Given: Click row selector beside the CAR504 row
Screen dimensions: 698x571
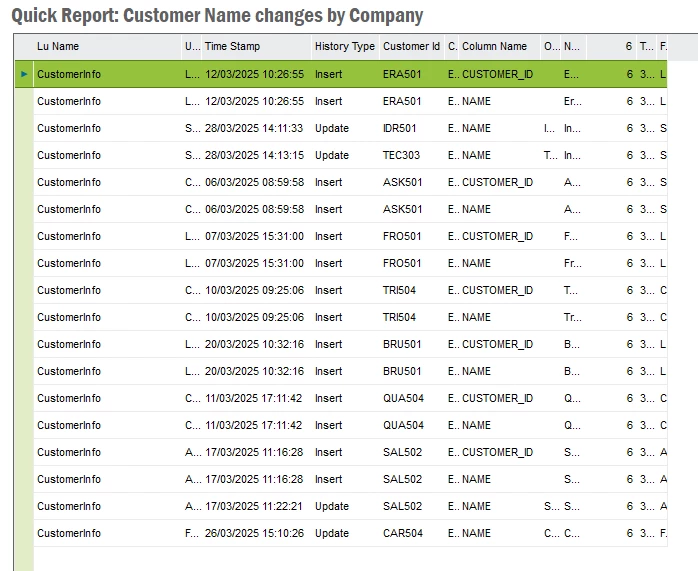Looking at the screenshot, I should pyautogui.click(x=24, y=533).
